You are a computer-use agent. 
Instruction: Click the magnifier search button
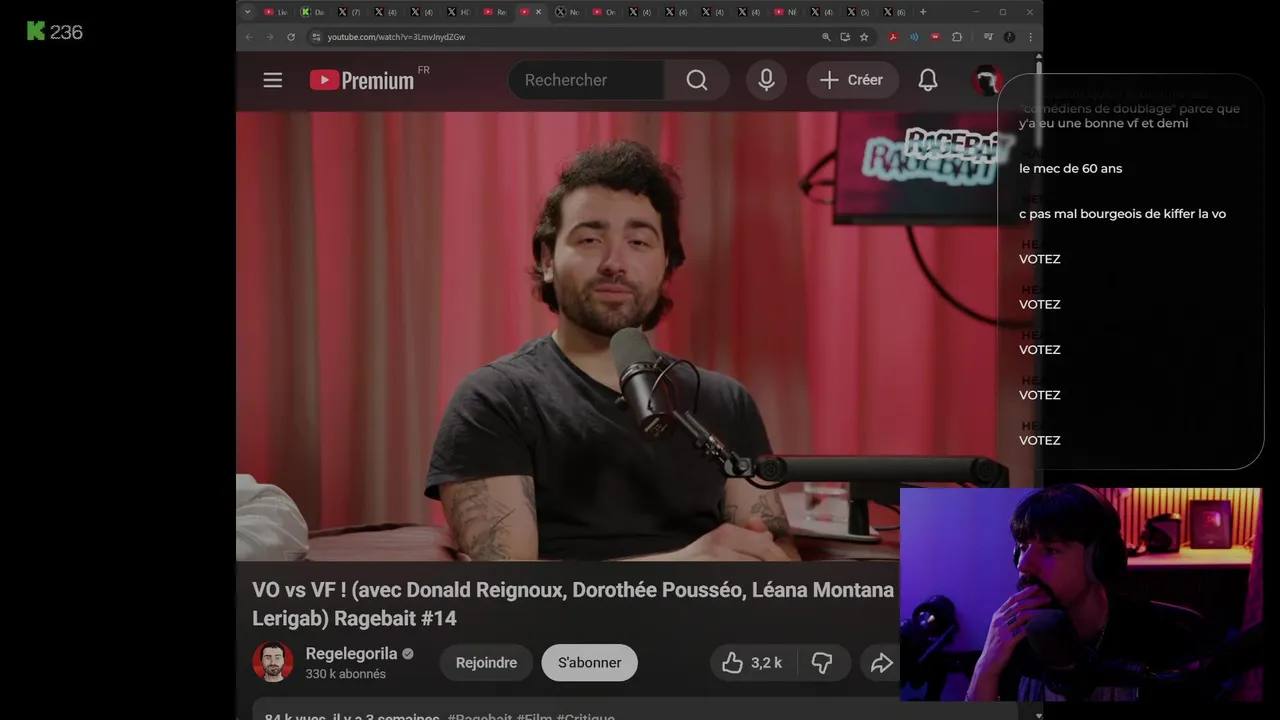pos(697,80)
